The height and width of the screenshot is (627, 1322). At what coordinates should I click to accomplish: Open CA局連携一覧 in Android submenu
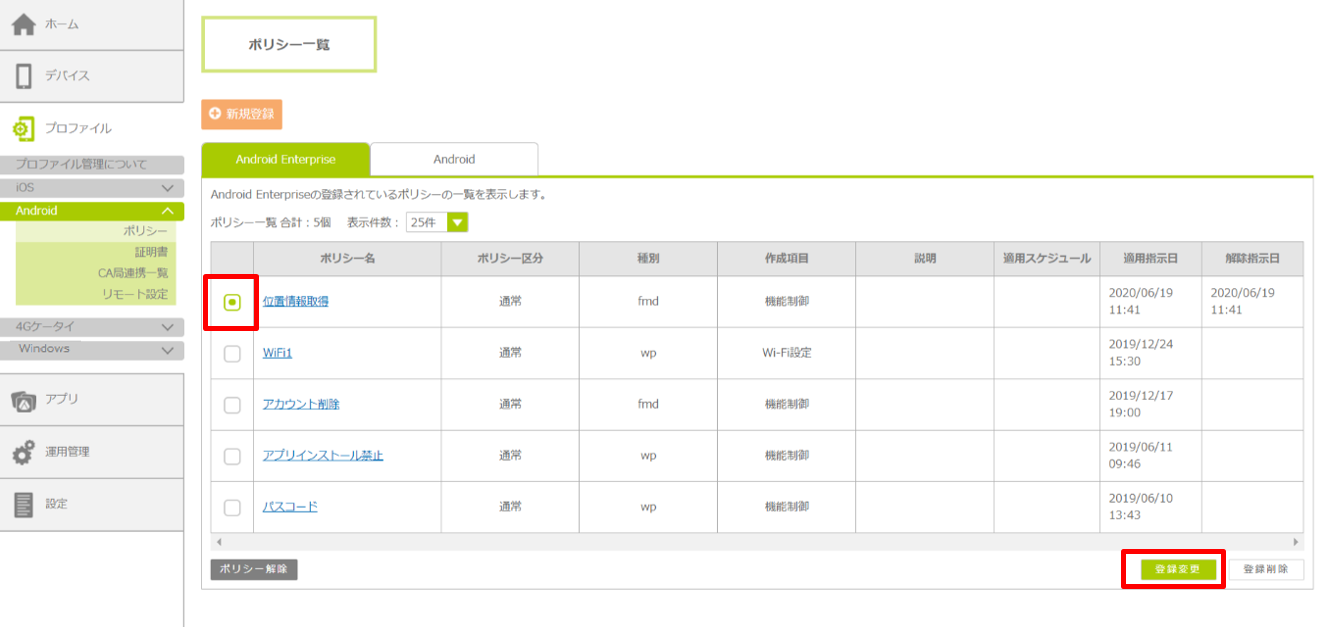click(133, 272)
